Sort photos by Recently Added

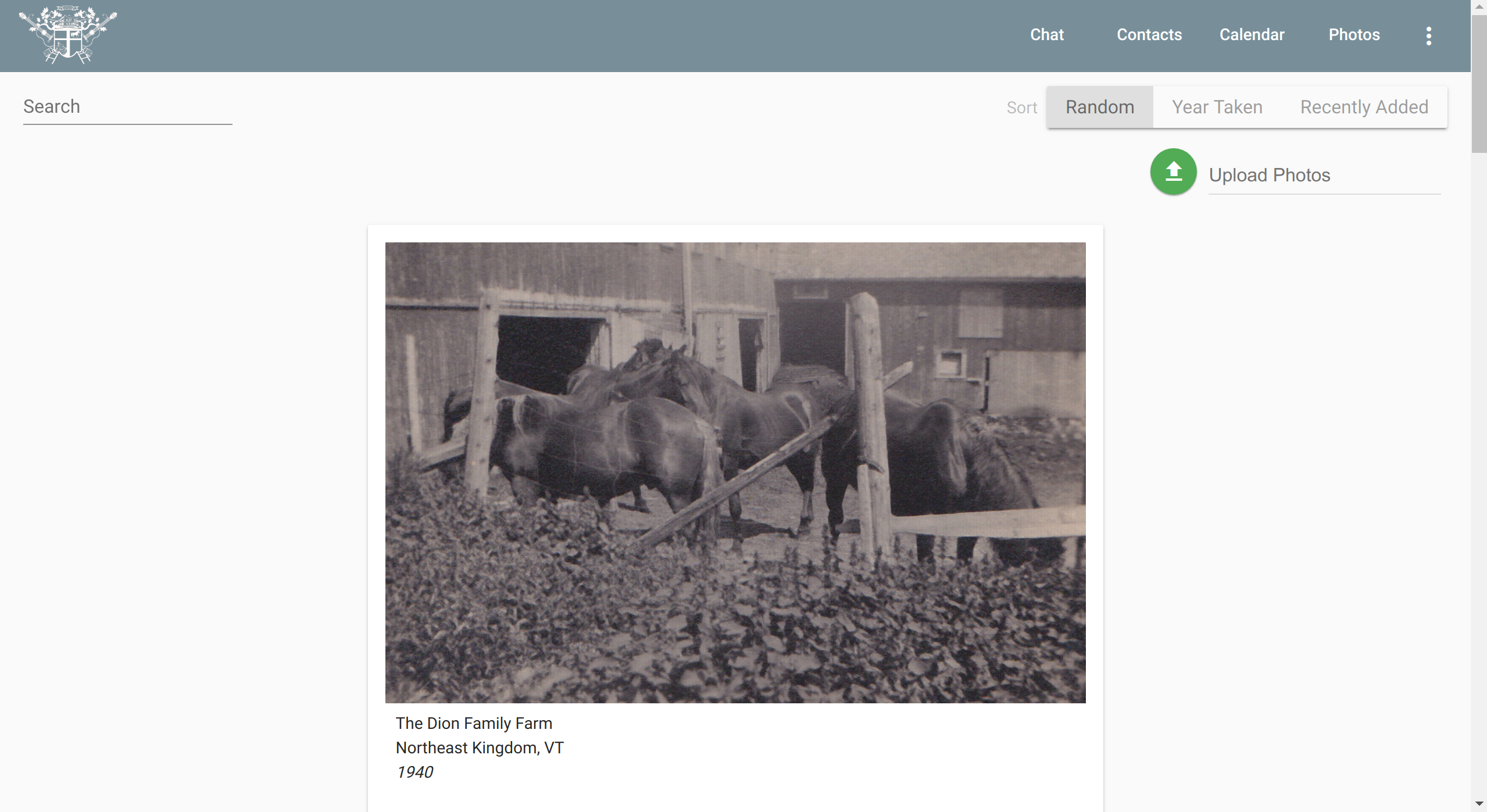coord(1364,107)
